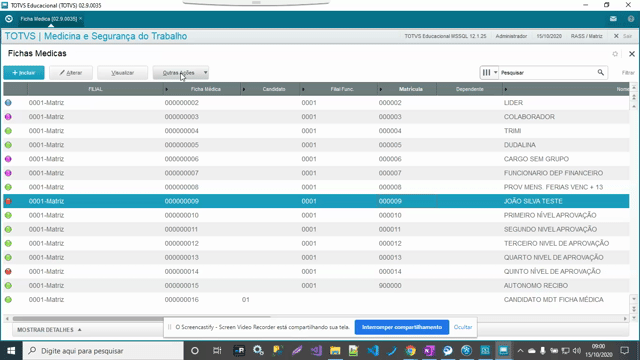This screenshot has width=640, height=360.
Task: Open the help question mark icon
Action: click(x=631, y=19)
